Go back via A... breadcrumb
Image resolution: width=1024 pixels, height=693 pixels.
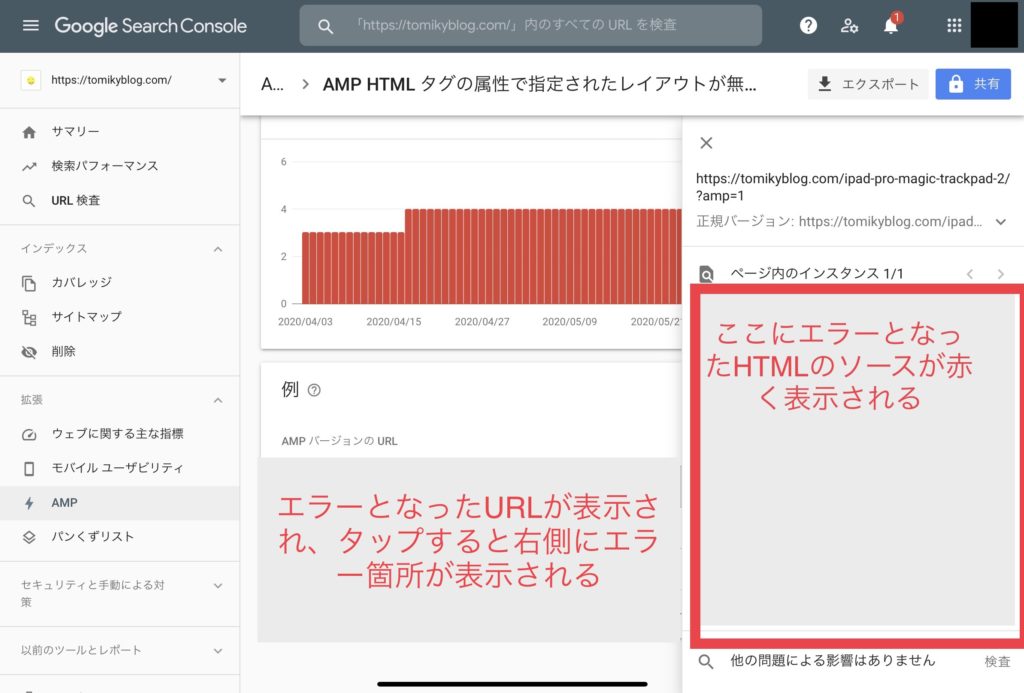pyautogui.click(x=272, y=84)
